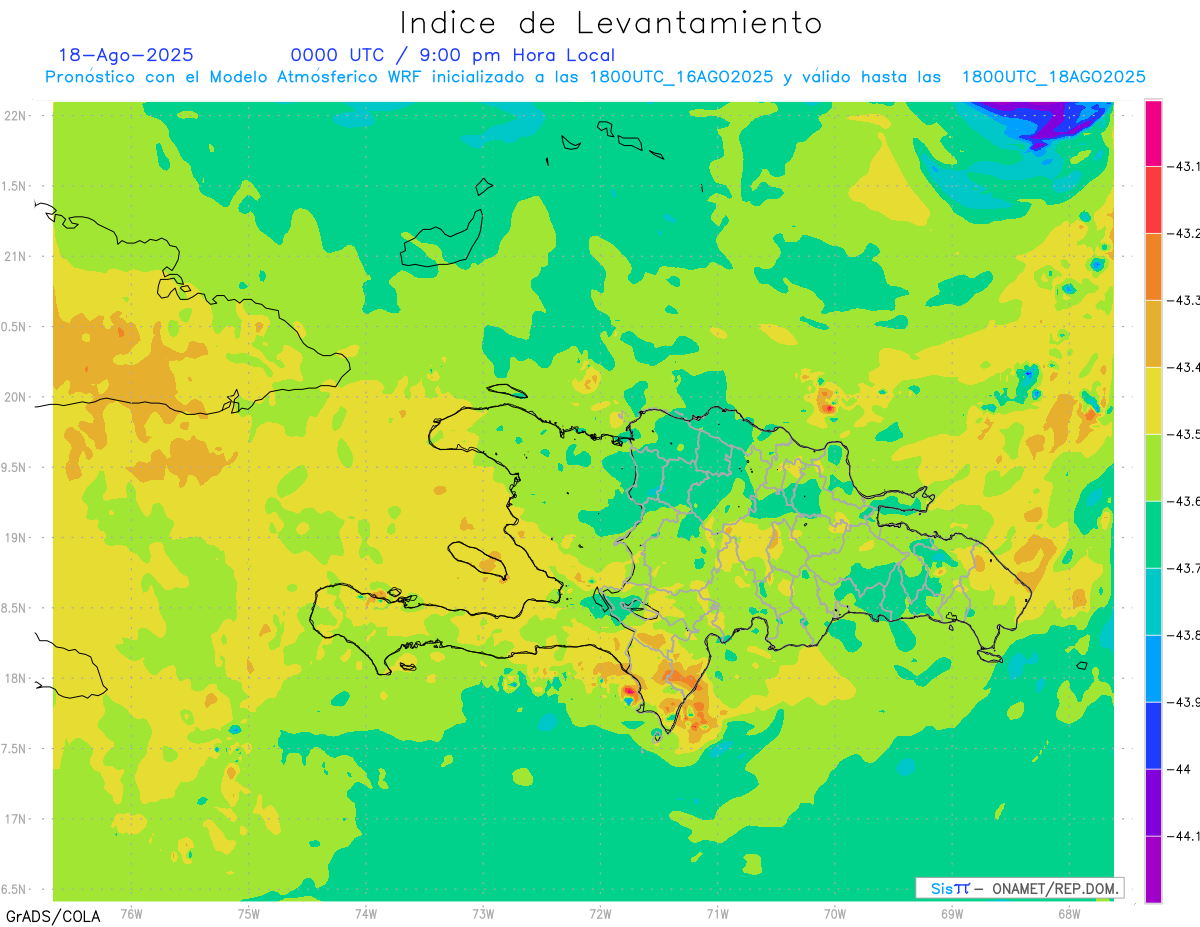Viewport: 1200px width, 927px height.
Task: Click the "-43.3" colorbar value
Action: coord(1185,300)
